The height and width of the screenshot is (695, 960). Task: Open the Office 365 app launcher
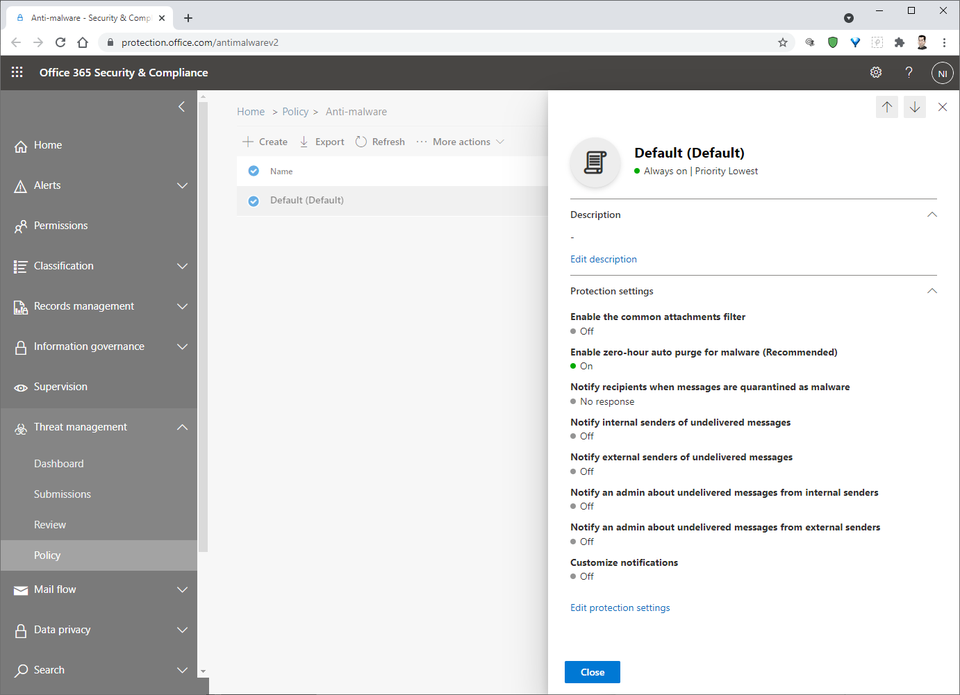pos(16,72)
